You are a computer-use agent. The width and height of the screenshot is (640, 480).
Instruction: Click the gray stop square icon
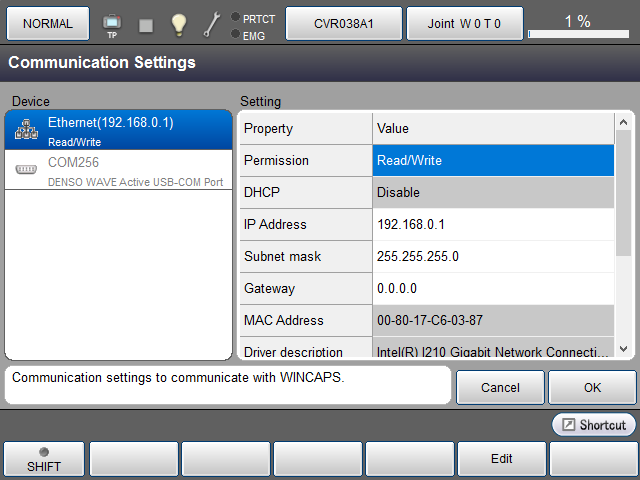[146, 24]
